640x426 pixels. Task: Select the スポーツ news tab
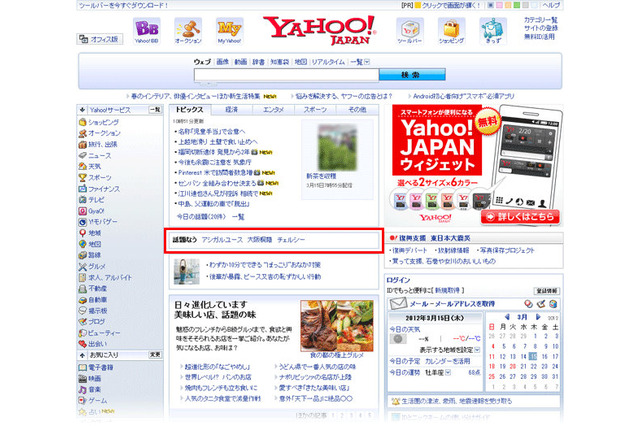coord(315,110)
